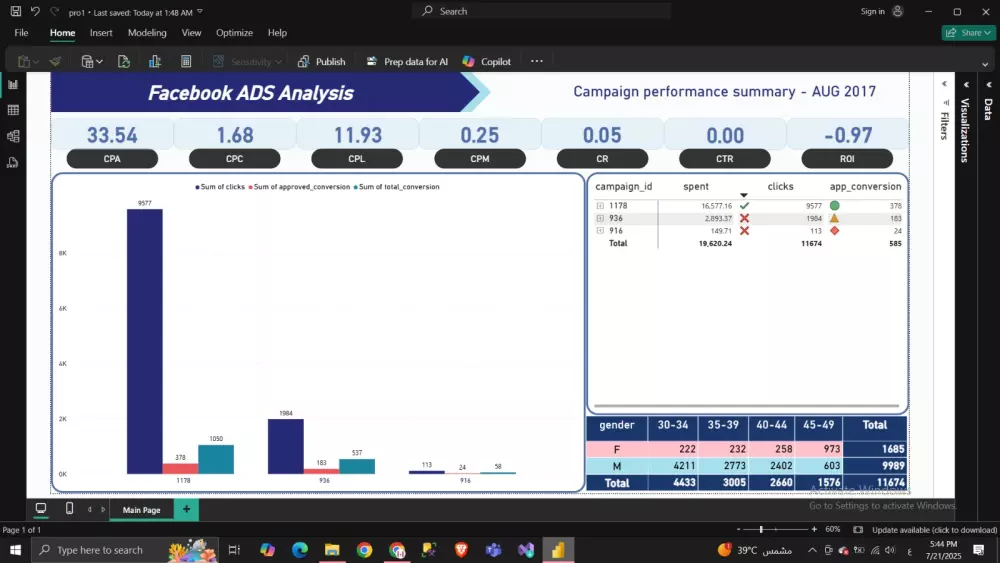Open the Get data dropdown
Image resolution: width=1000 pixels, height=563 pixels.
(x=92, y=61)
